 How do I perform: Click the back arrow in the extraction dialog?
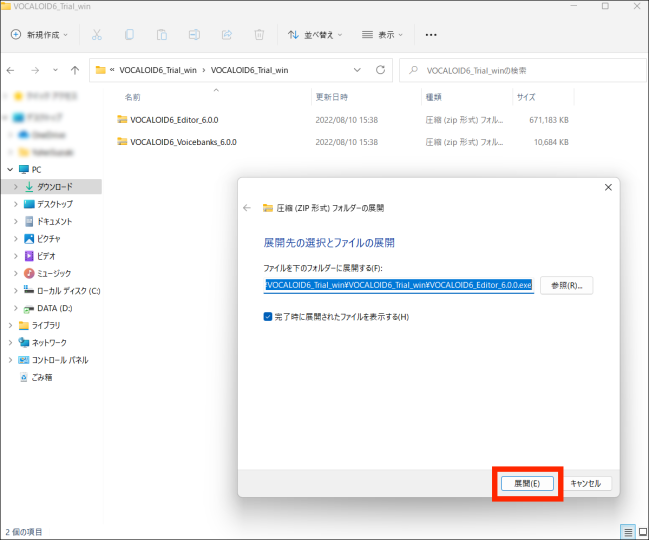click(x=247, y=208)
